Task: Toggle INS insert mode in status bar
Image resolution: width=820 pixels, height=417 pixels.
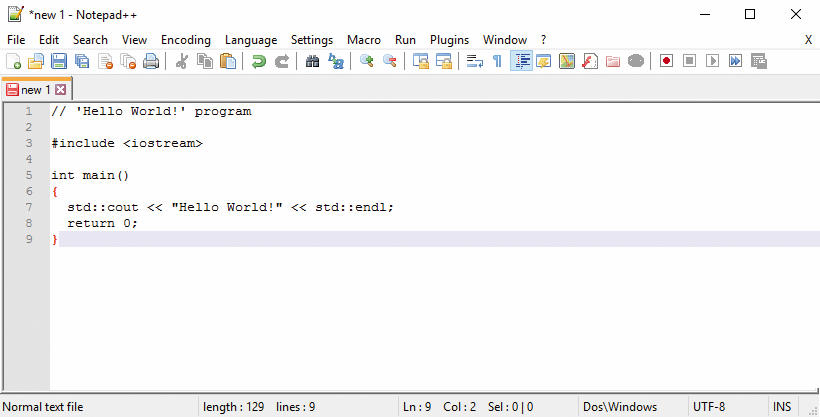Action: coord(782,407)
